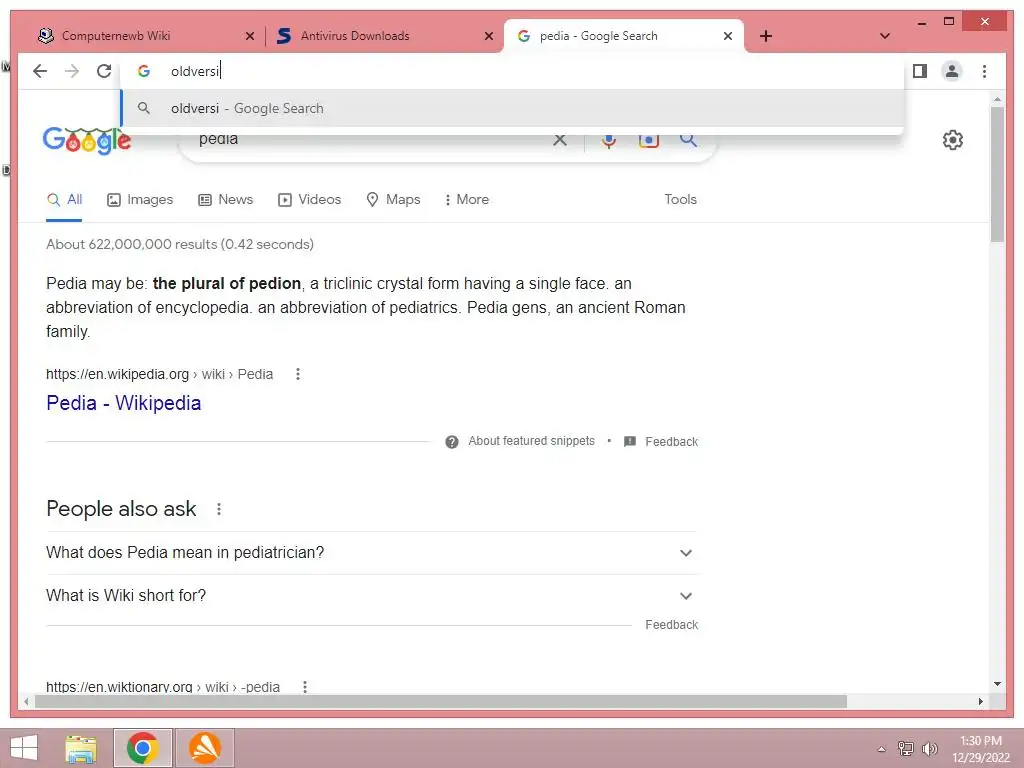Open Google quick settings gear
Image resolution: width=1024 pixels, height=768 pixels.
[953, 140]
